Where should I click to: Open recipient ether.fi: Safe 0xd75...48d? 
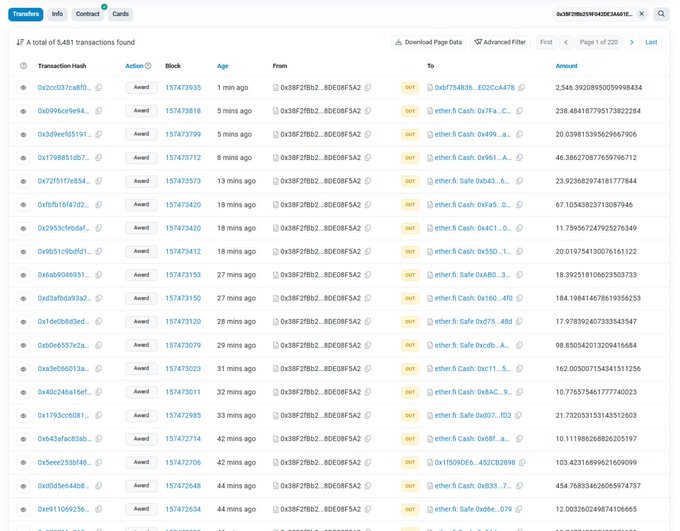473,322
